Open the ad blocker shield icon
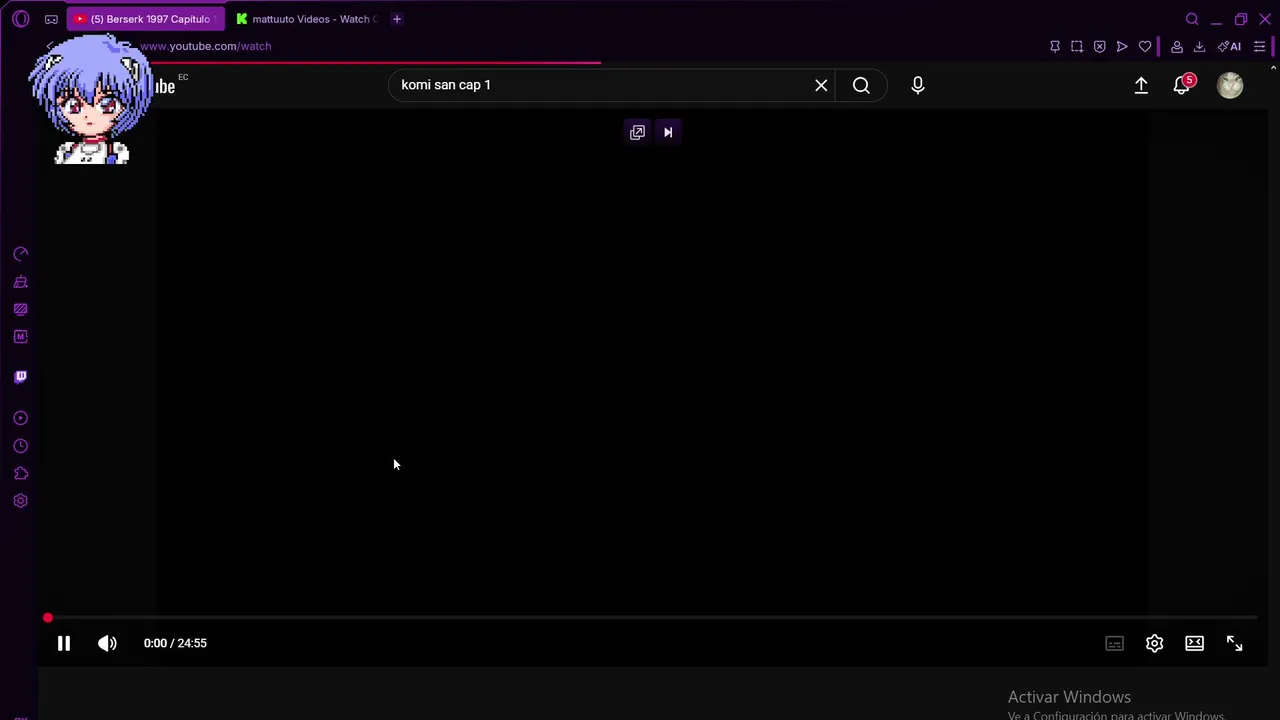Image resolution: width=1280 pixels, height=720 pixels. point(1100,46)
